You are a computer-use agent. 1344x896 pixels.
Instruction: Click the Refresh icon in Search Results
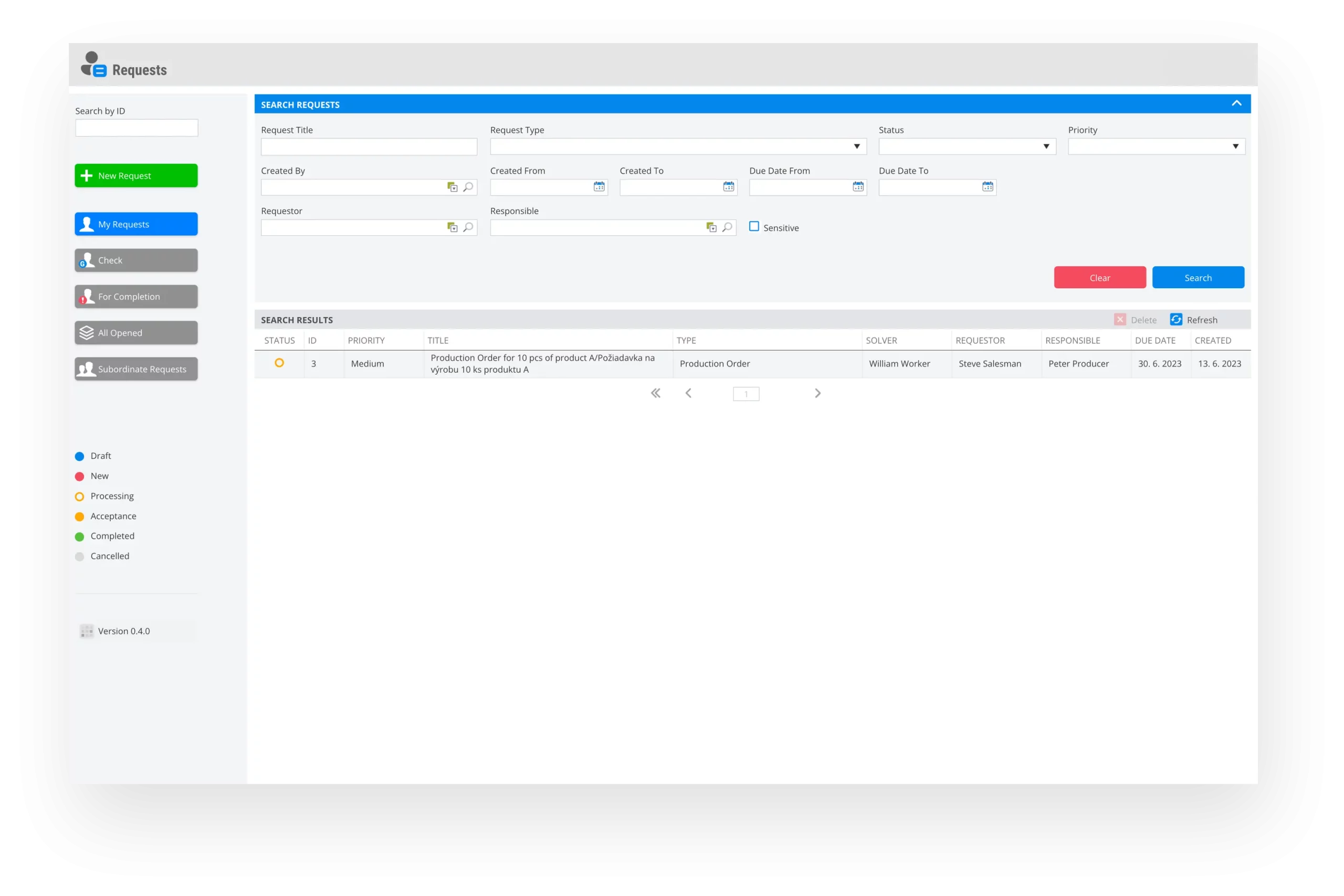click(x=1176, y=320)
